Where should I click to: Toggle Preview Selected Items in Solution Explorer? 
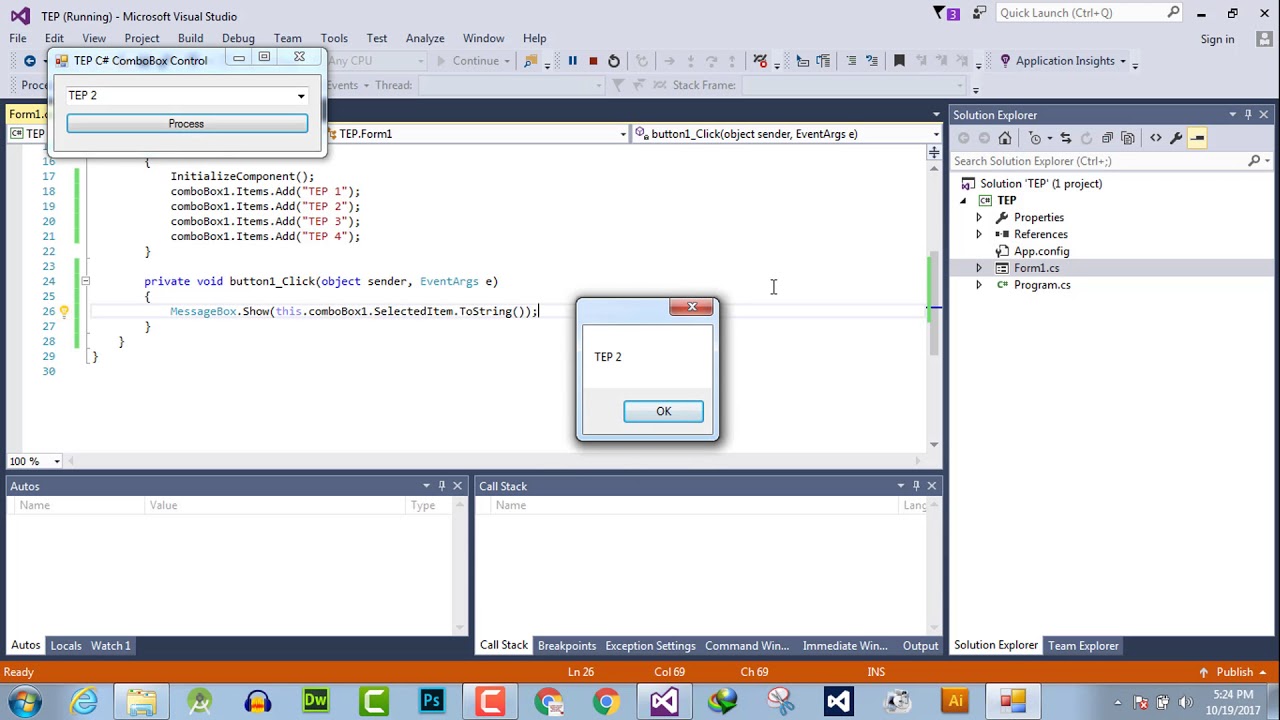click(x=1197, y=138)
